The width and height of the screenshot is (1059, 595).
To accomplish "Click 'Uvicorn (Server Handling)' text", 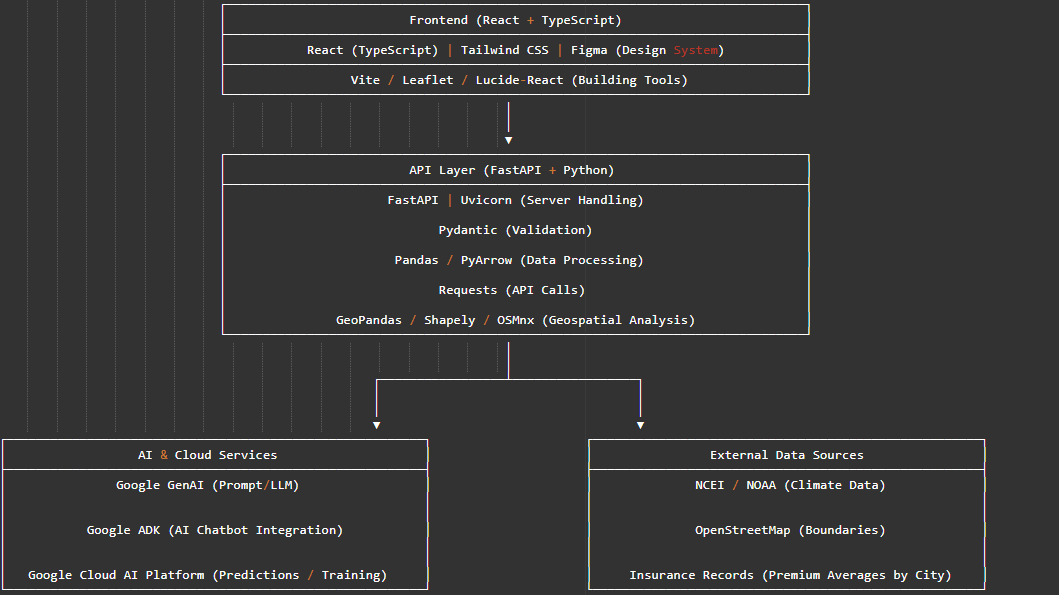I will (x=552, y=200).
